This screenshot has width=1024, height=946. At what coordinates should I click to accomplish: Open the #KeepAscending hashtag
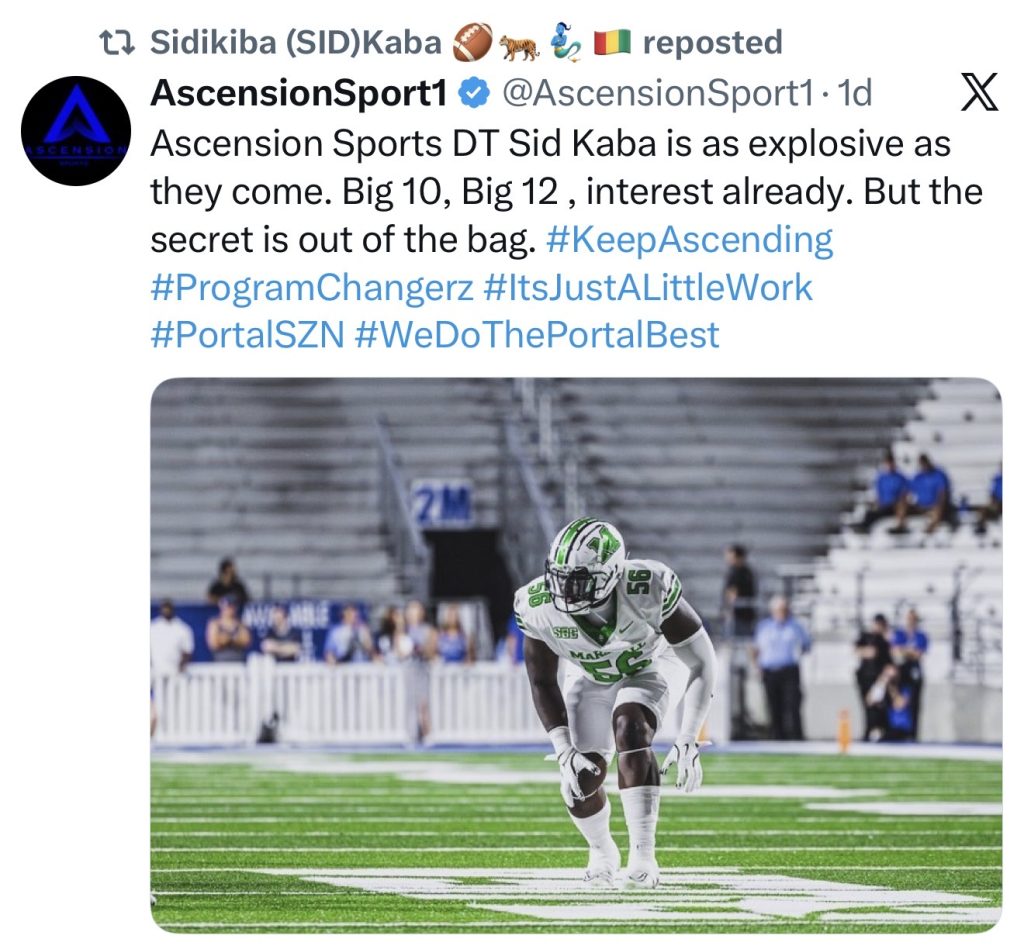(x=690, y=241)
